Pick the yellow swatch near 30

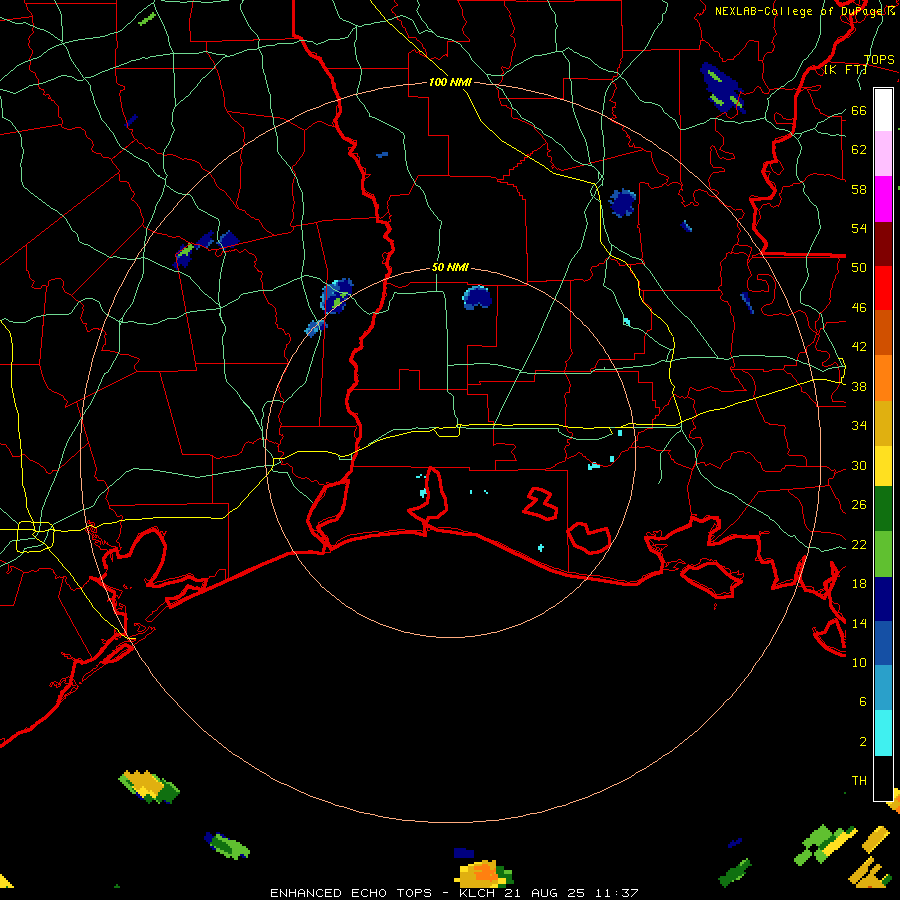point(883,466)
